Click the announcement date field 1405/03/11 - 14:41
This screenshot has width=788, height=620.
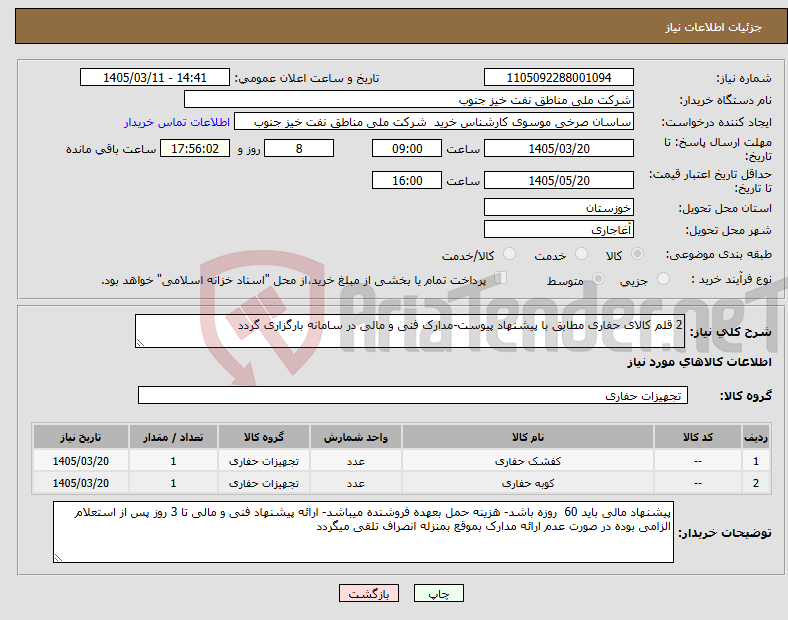click(x=155, y=77)
